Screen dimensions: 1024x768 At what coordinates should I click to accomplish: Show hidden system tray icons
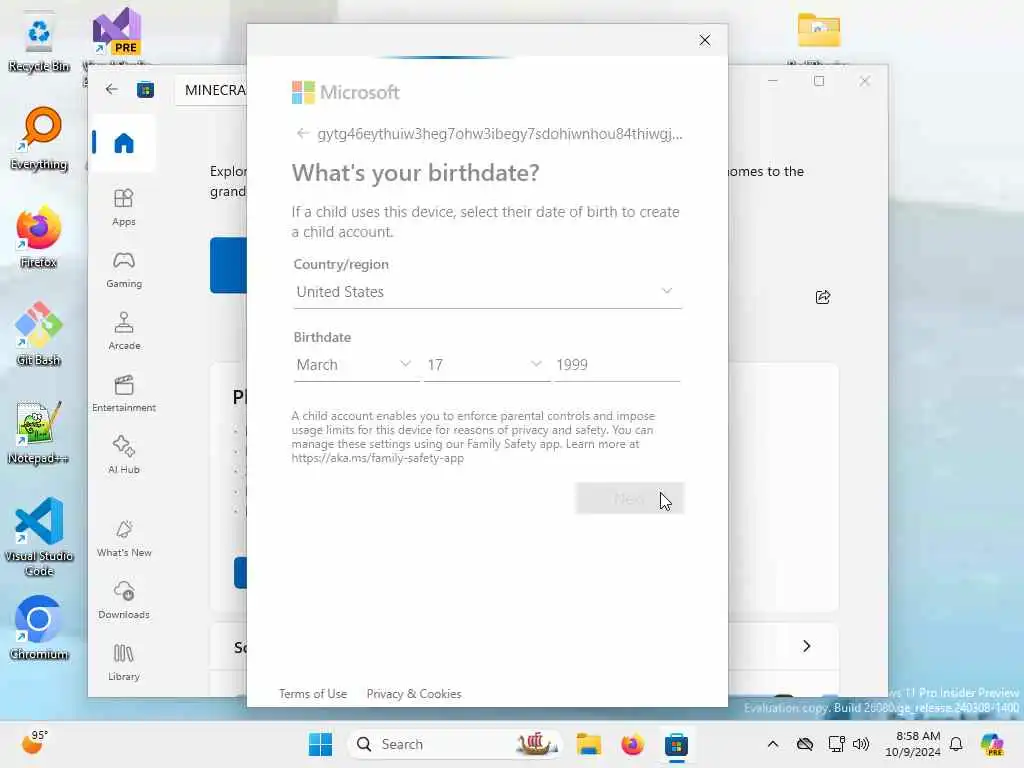pos(773,744)
